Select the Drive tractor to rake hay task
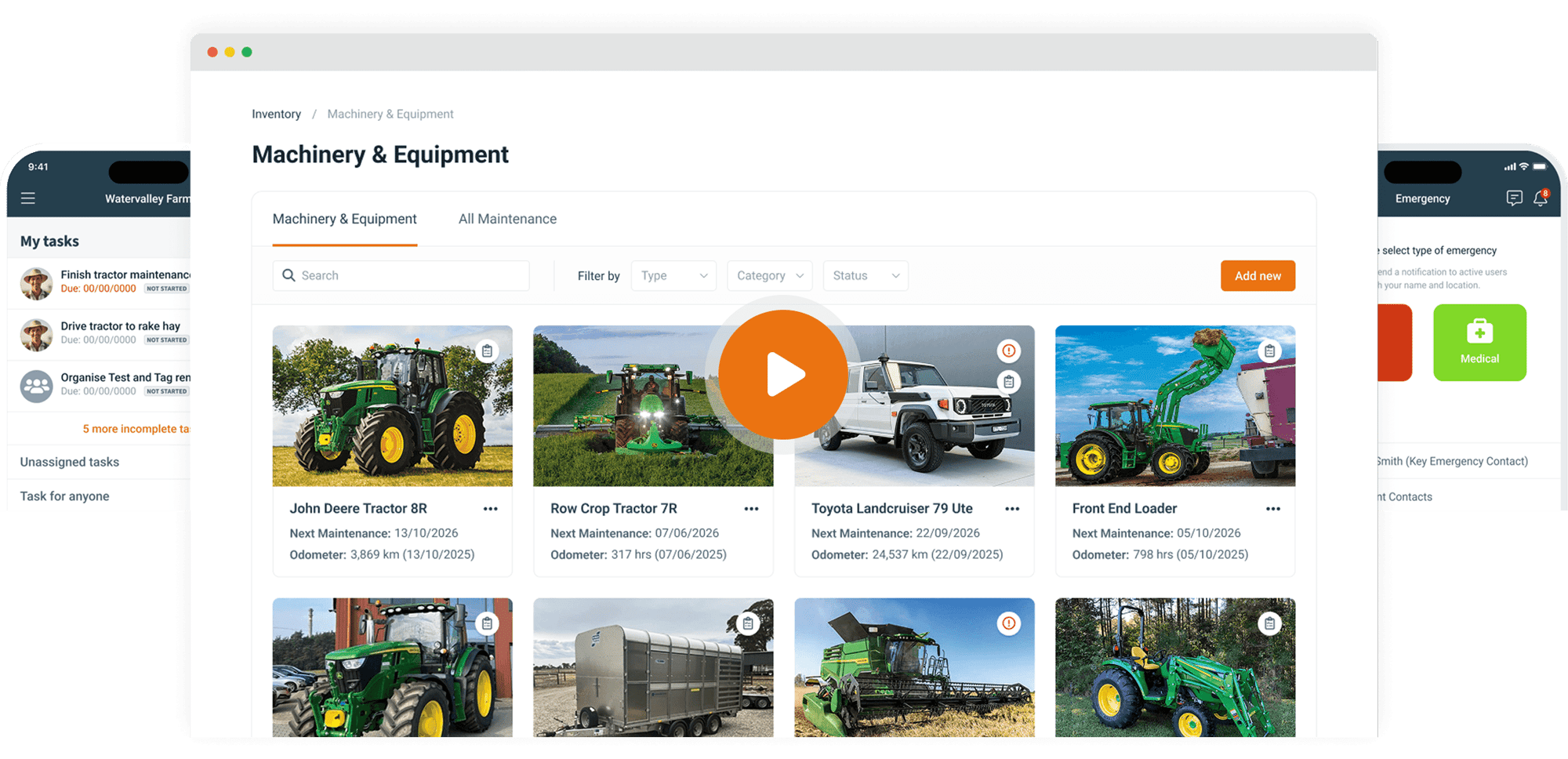Image resolution: width=1568 pixels, height=759 pixels. click(x=100, y=334)
